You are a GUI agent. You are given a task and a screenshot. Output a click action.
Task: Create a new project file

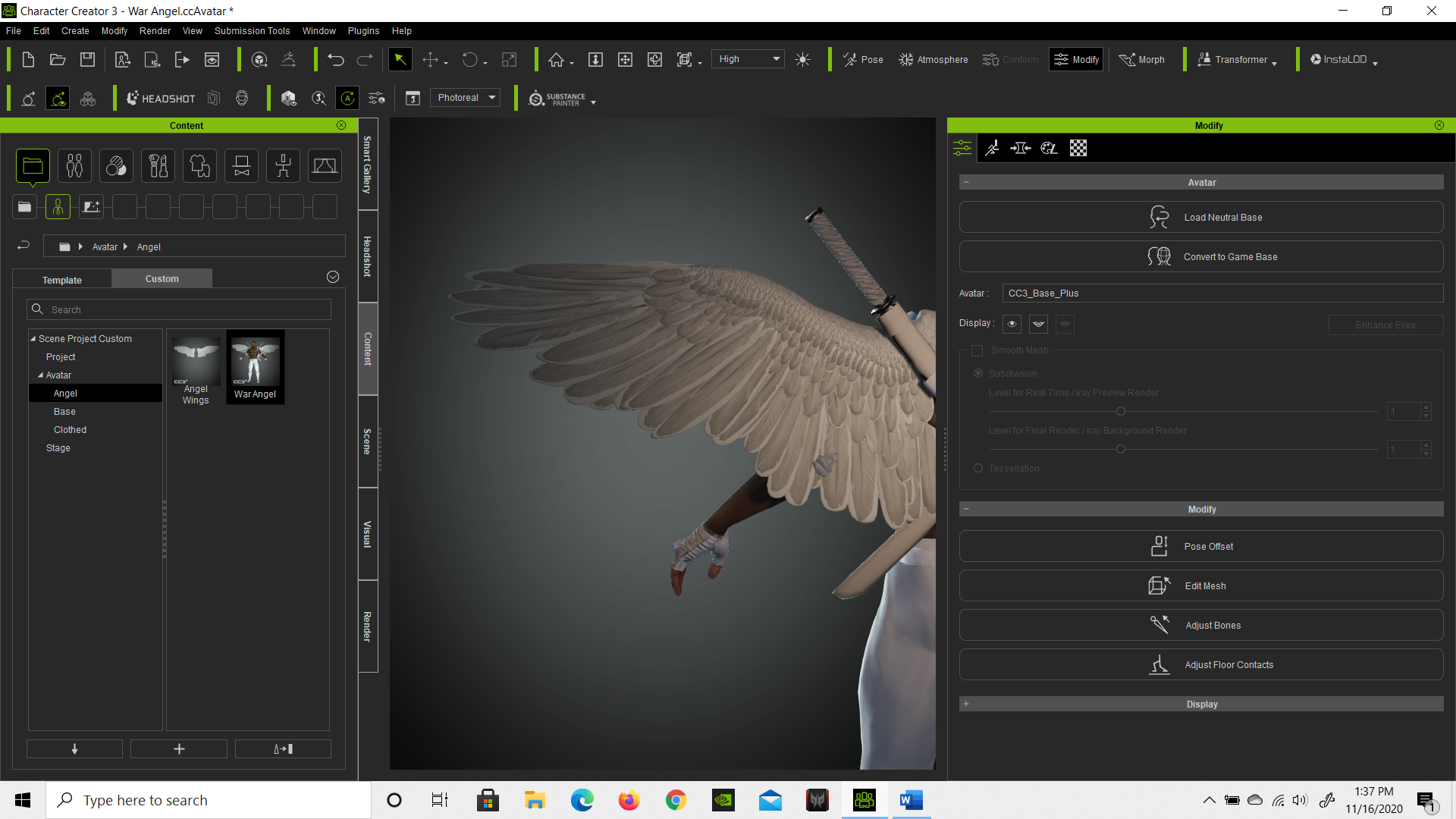(28, 60)
